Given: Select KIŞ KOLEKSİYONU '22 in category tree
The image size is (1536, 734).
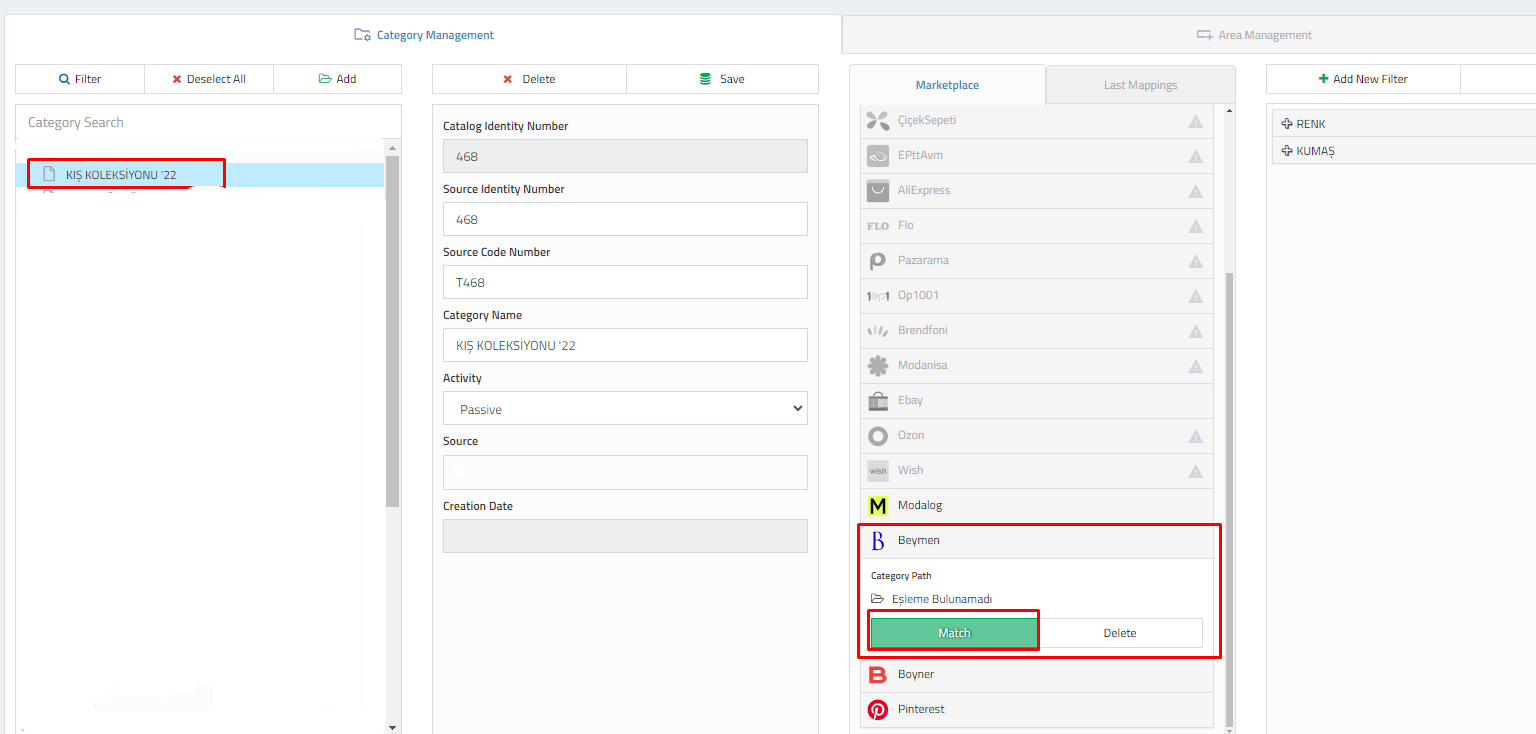Looking at the screenshot, I should pyautogui.click(x=121, y=175).
